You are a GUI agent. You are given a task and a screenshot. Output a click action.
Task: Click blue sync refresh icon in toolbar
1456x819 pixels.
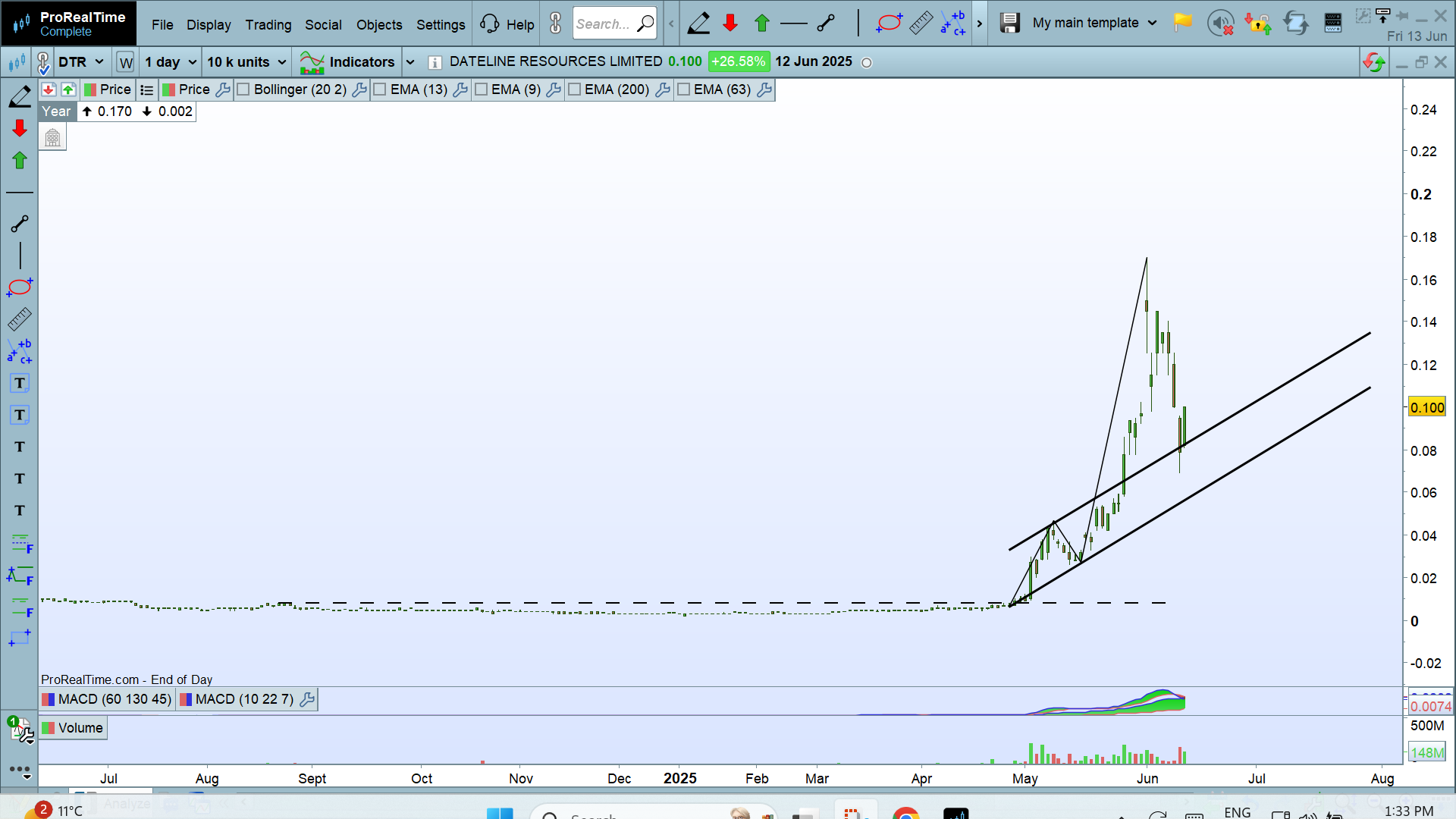click(x=1296, y=24)
